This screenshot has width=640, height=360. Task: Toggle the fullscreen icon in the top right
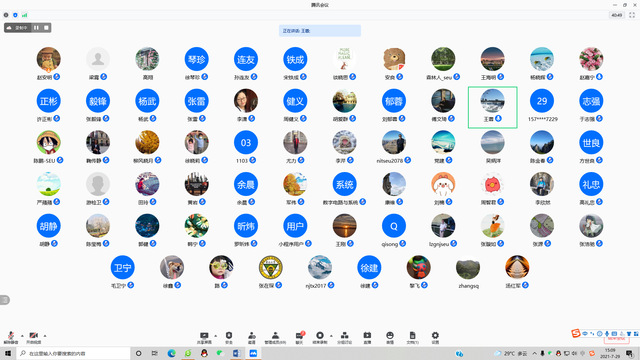tap(632, 15)
